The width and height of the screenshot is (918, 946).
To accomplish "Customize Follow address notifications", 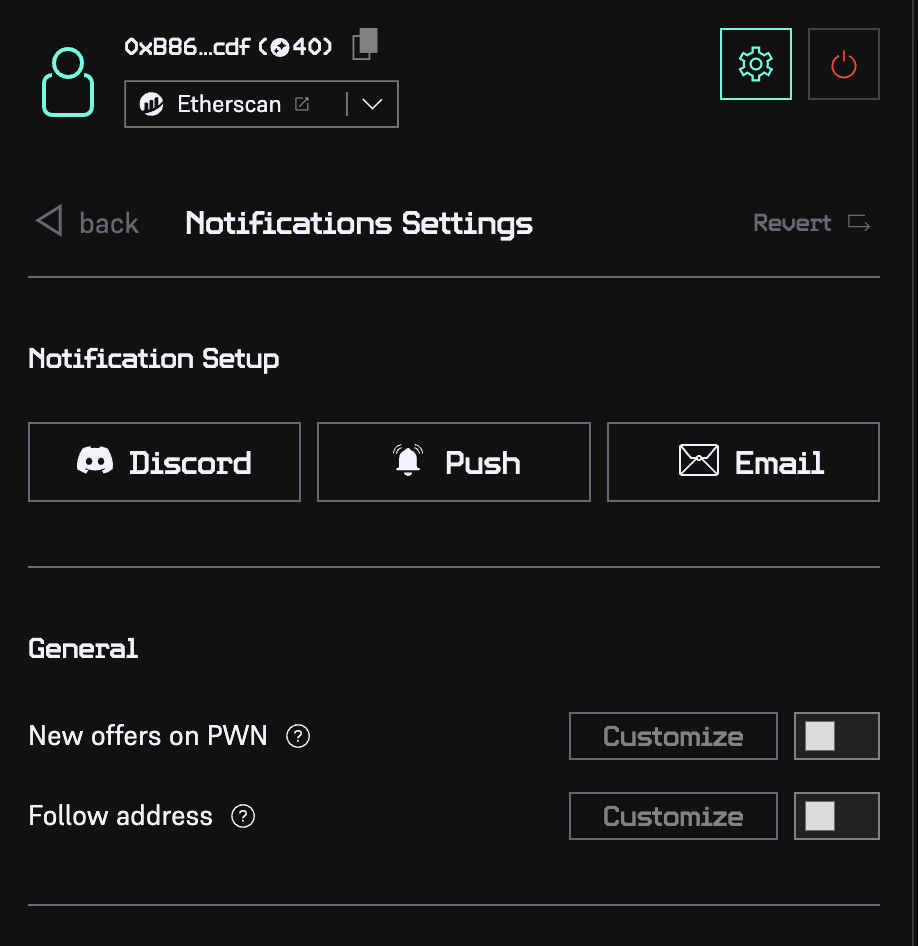I will point(673,817).
